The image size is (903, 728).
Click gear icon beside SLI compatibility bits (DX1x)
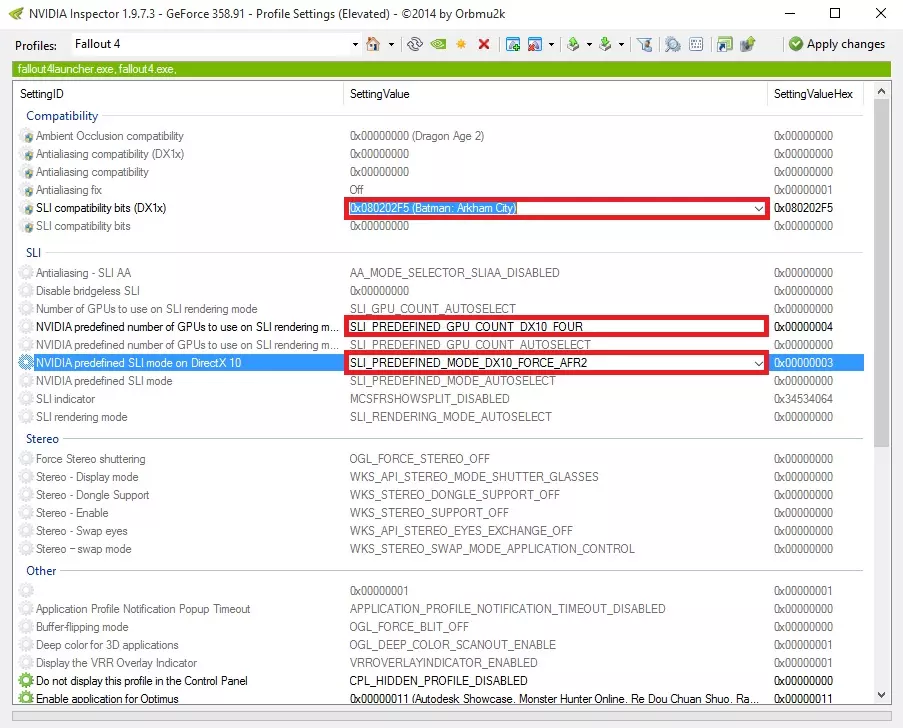point(26,208)
